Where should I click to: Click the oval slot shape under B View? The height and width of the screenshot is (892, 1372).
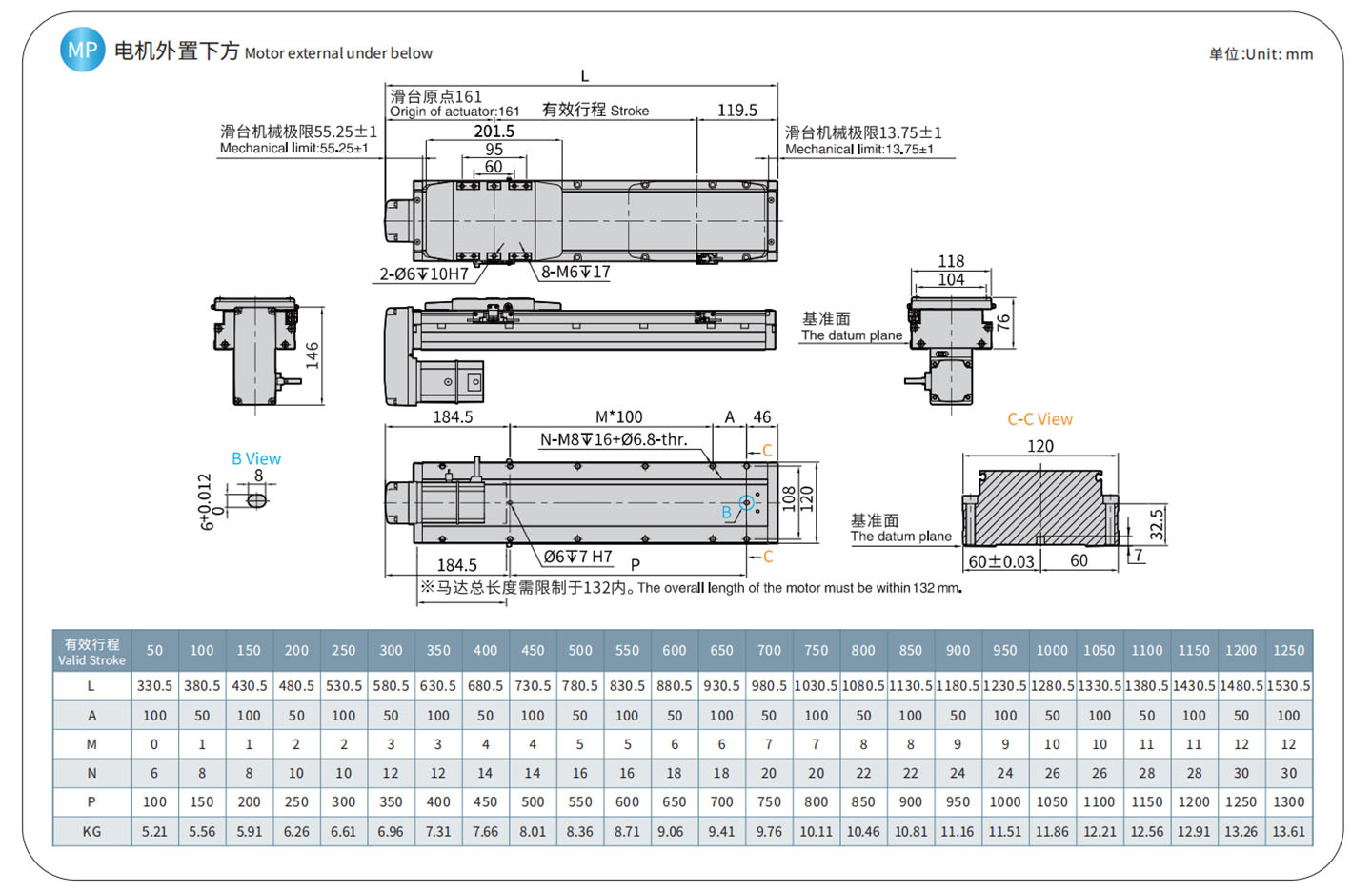tap(257, 498)
